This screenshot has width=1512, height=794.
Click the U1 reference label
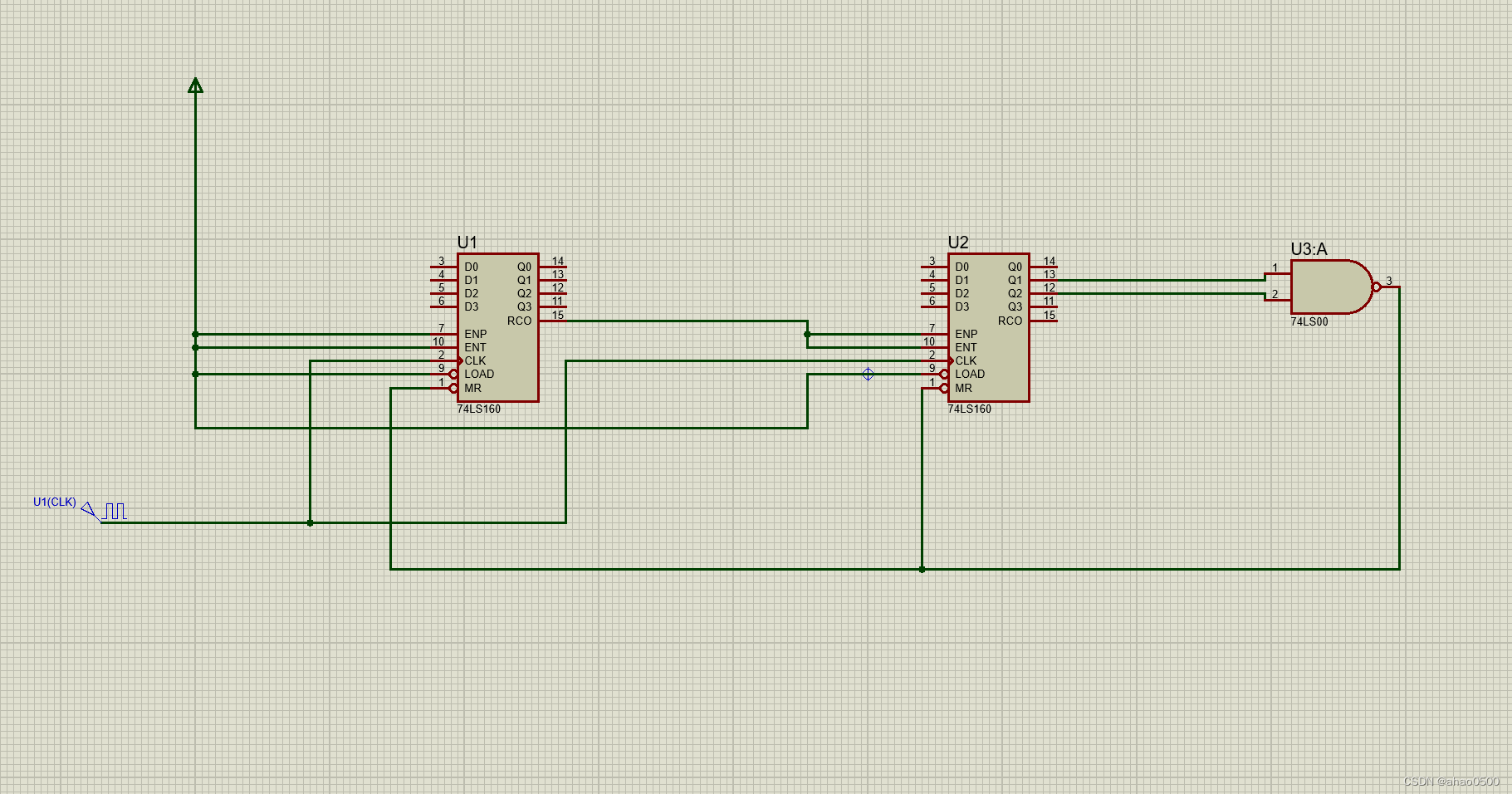coord(467,242)
